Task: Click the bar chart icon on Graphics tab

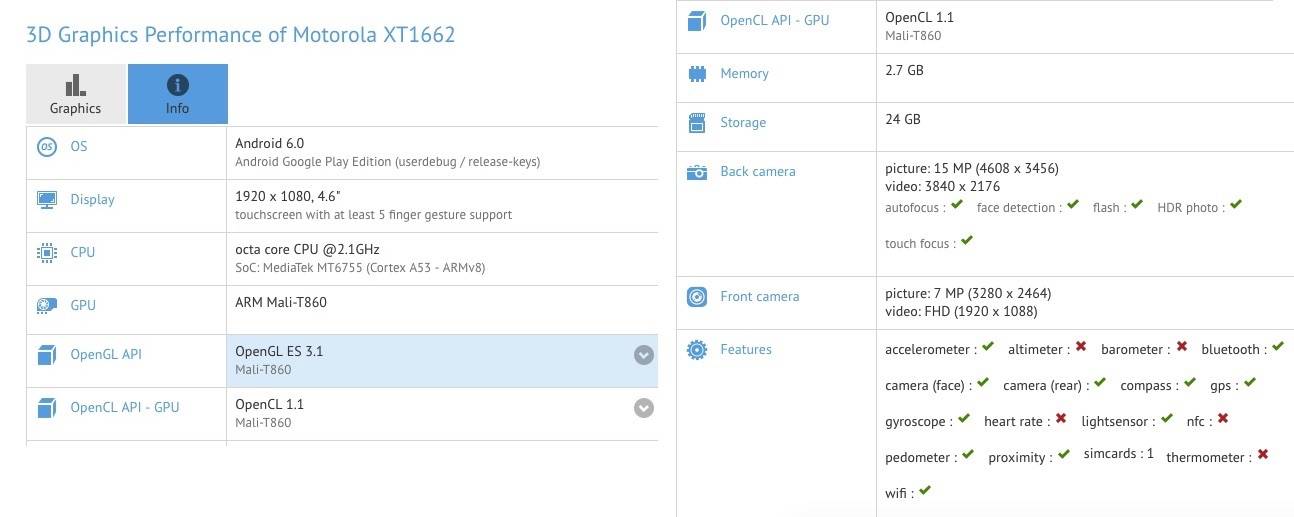Action: pos(76,85)
